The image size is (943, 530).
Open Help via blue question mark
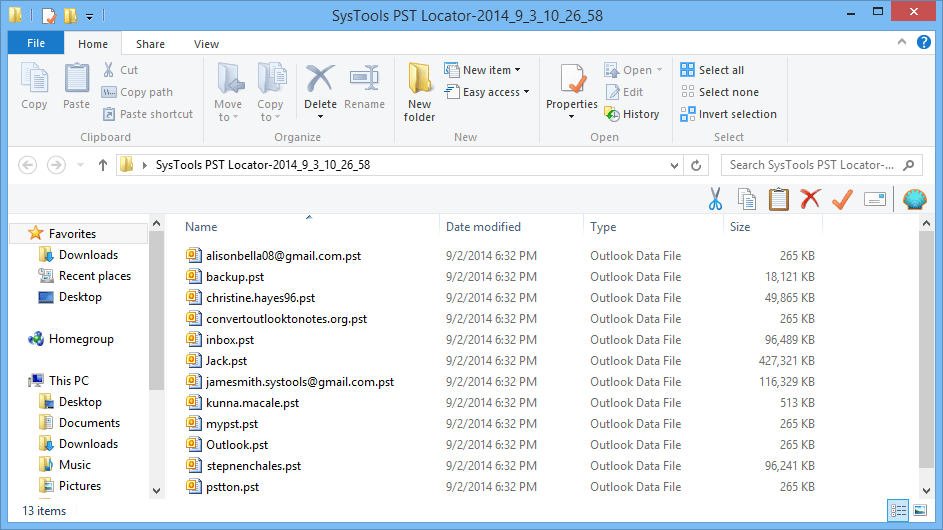pyautogui.click(x=924, y=42)
